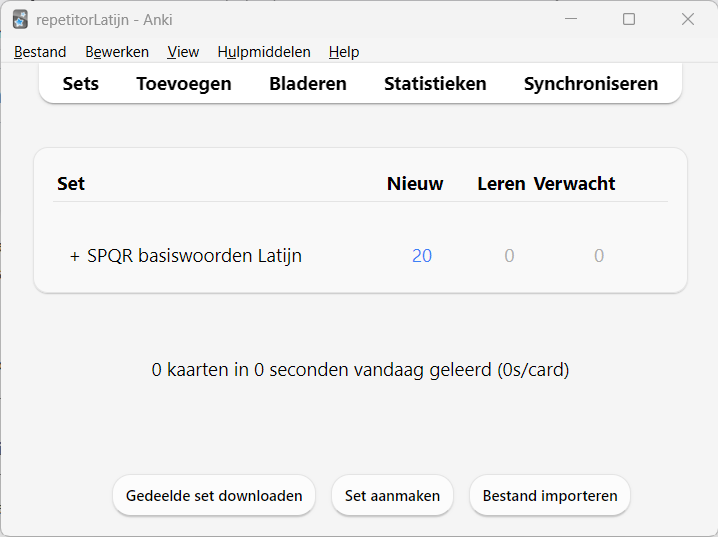Screen dimensions: 718x537
Task: Open the Hulpmiddelen menu
Action: pyautogui.click(x=264, y=52)
